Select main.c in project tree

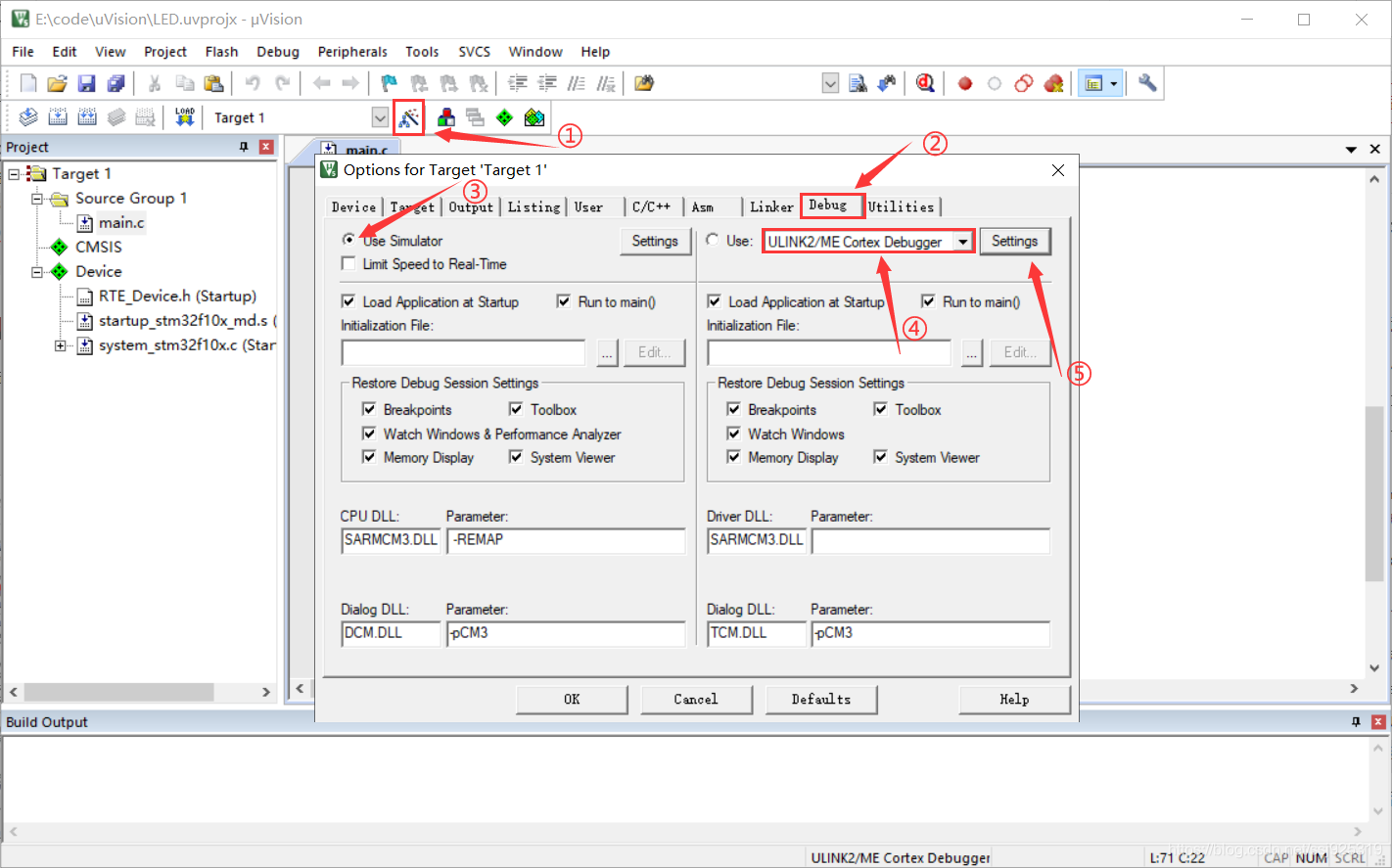pyautogui.click(x=121, y=223)
